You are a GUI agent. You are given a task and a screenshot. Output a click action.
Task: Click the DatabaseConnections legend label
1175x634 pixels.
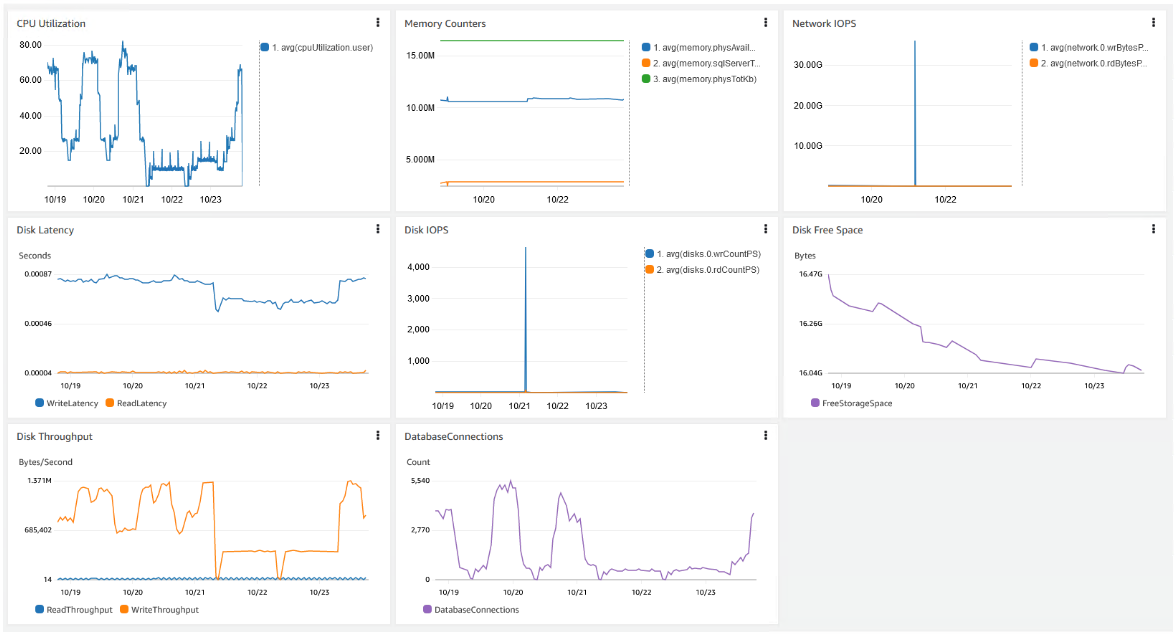pos(476,609)
